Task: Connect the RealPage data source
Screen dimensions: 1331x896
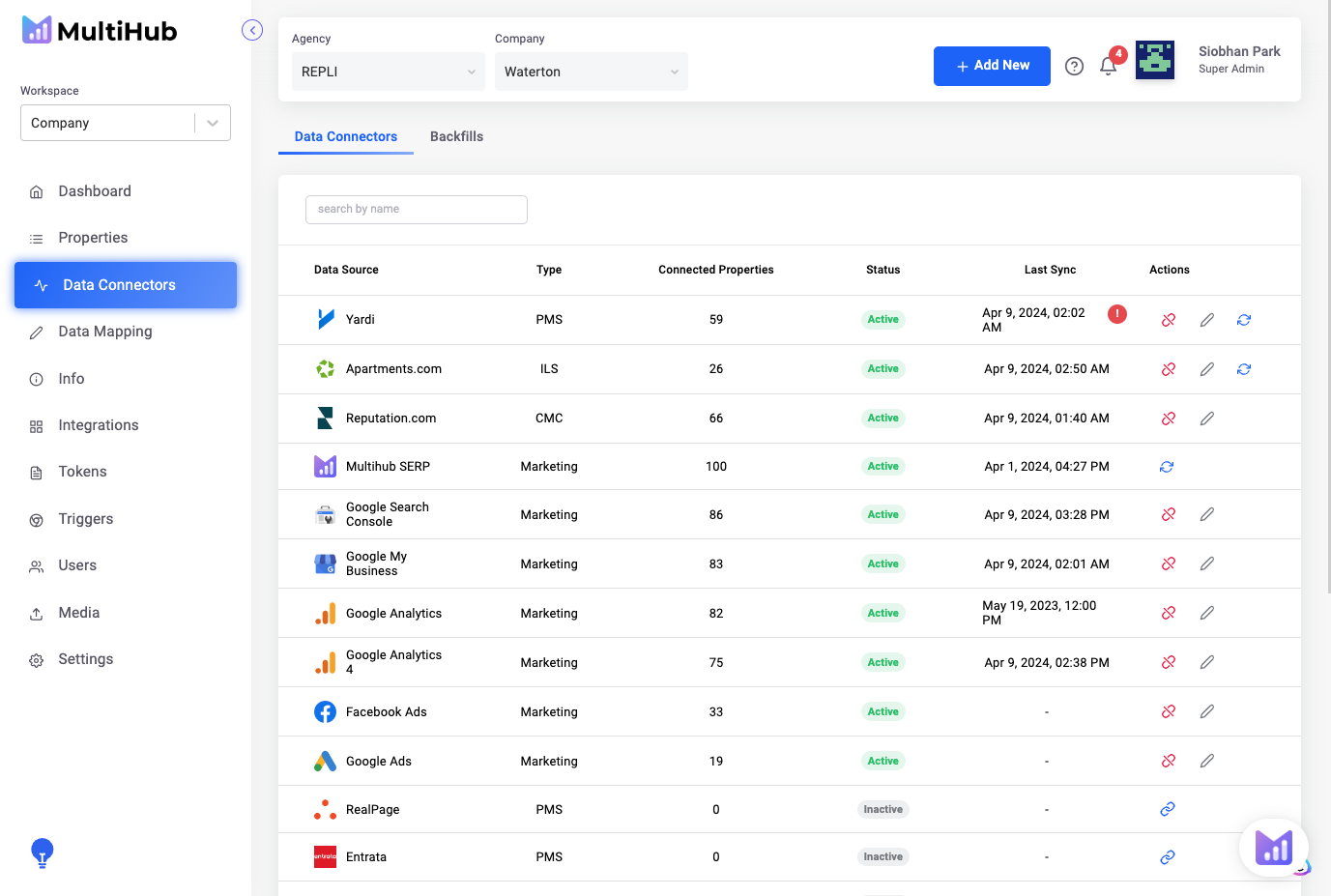Action: (1168, 809)
